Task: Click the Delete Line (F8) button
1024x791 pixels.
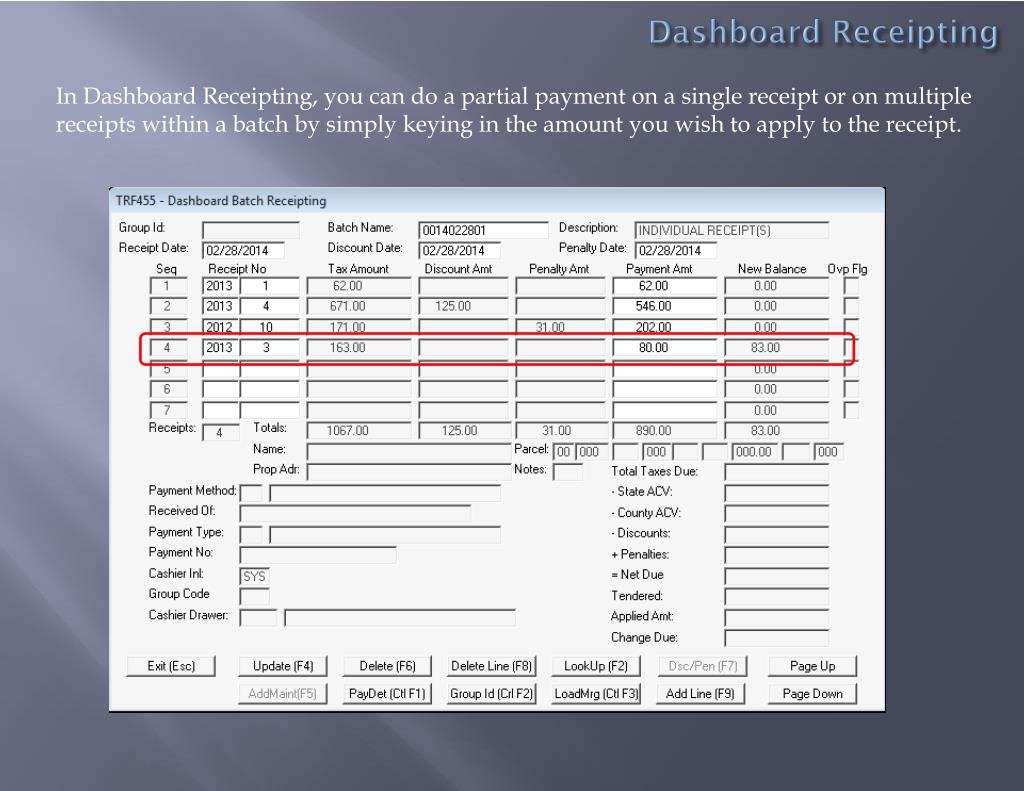Action: pos(492,666)
